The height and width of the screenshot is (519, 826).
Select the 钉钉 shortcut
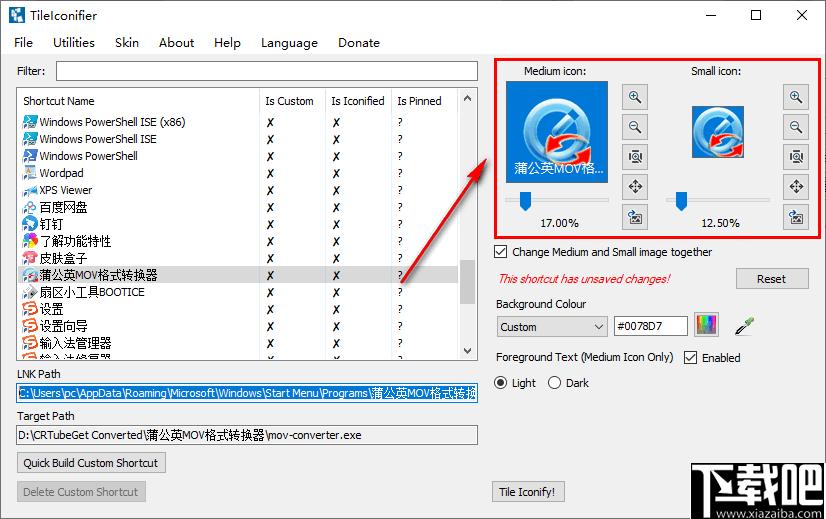[x=240, y=224]
